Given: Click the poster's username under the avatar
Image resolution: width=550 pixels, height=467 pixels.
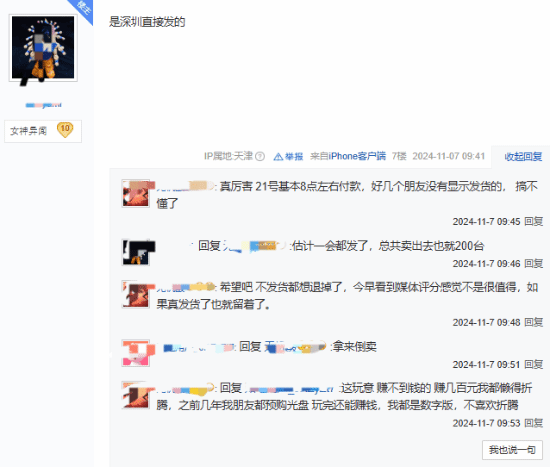Looking at the screenshot, I should (x=43, y=105).
